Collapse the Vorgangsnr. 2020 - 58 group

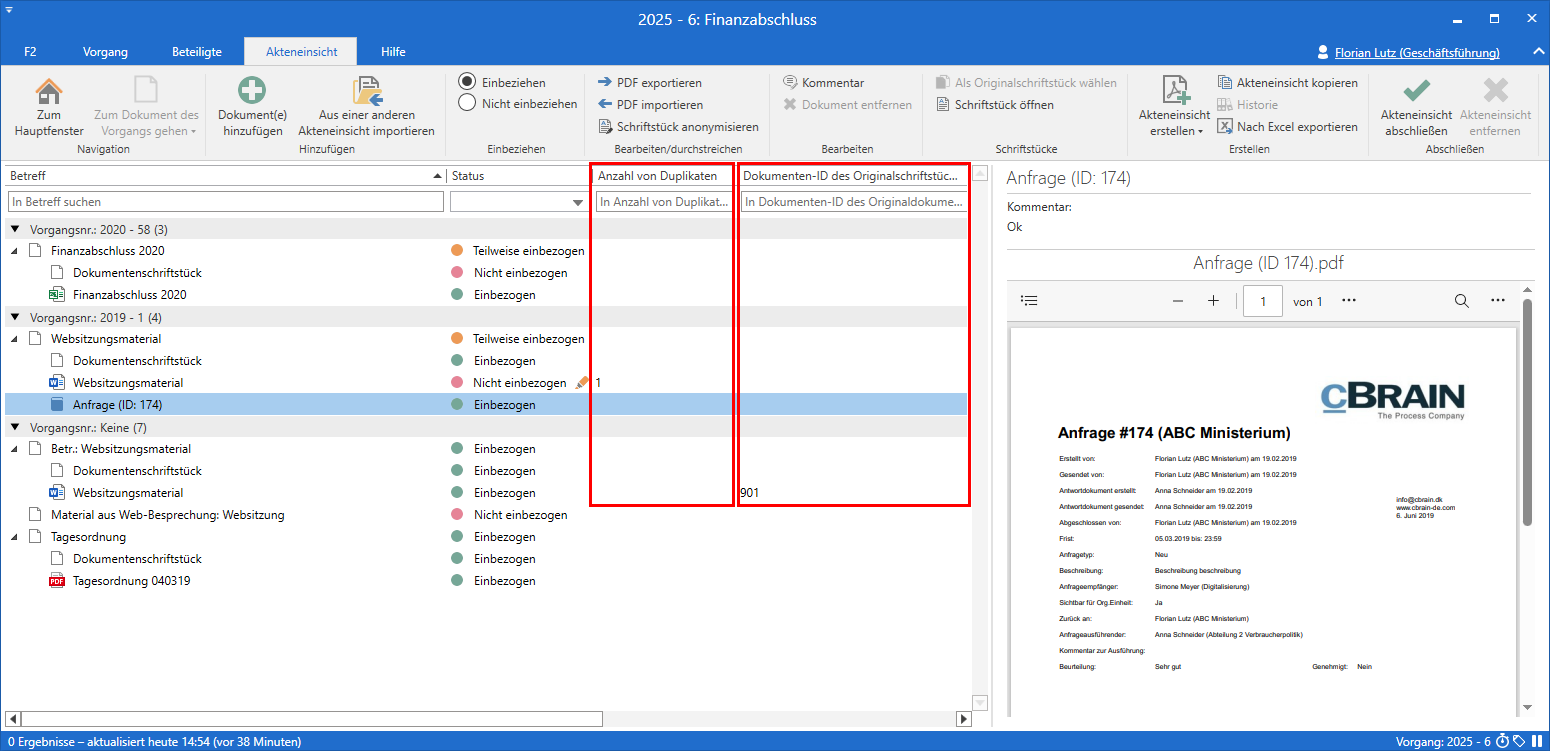coord(16,230)
